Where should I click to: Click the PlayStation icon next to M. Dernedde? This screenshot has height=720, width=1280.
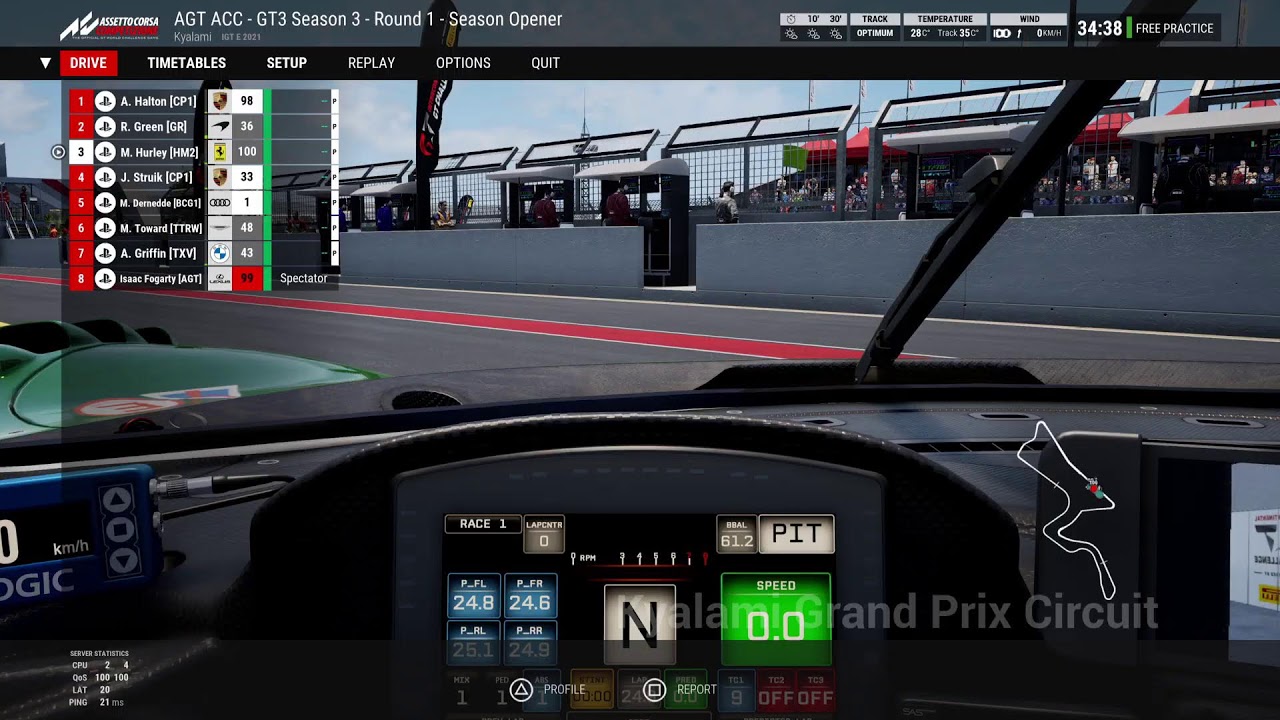[x=105, y=203]
